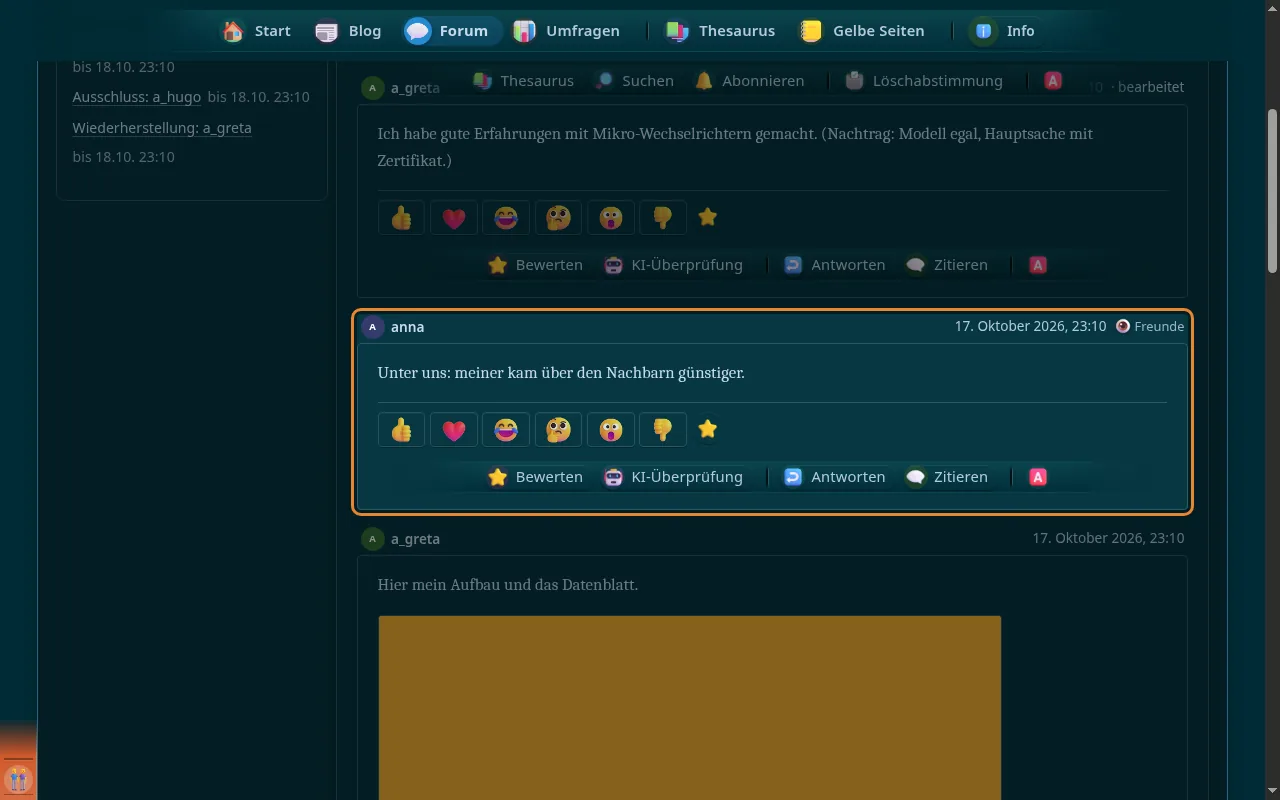React thumbs up on Mikro-Wechselrichter post
Viewport: 1280px width, 800px height.
coord(401,217)
